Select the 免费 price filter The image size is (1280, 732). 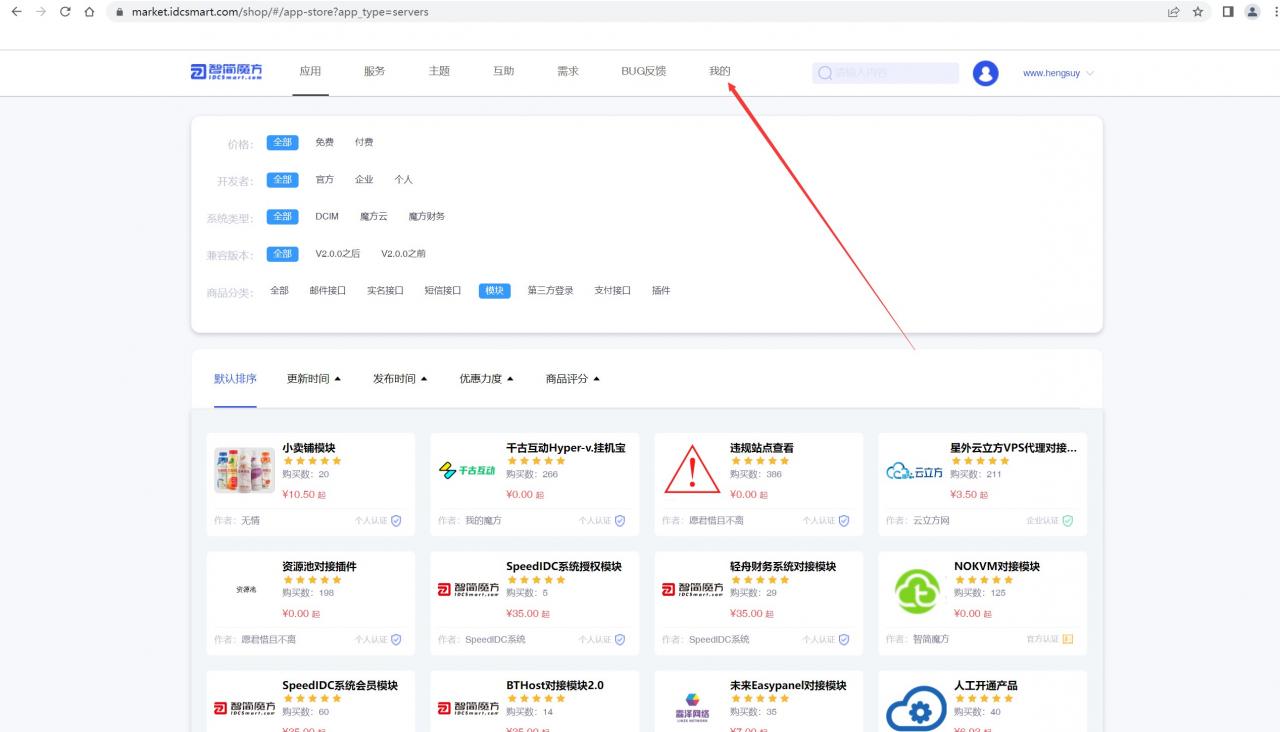324,142
